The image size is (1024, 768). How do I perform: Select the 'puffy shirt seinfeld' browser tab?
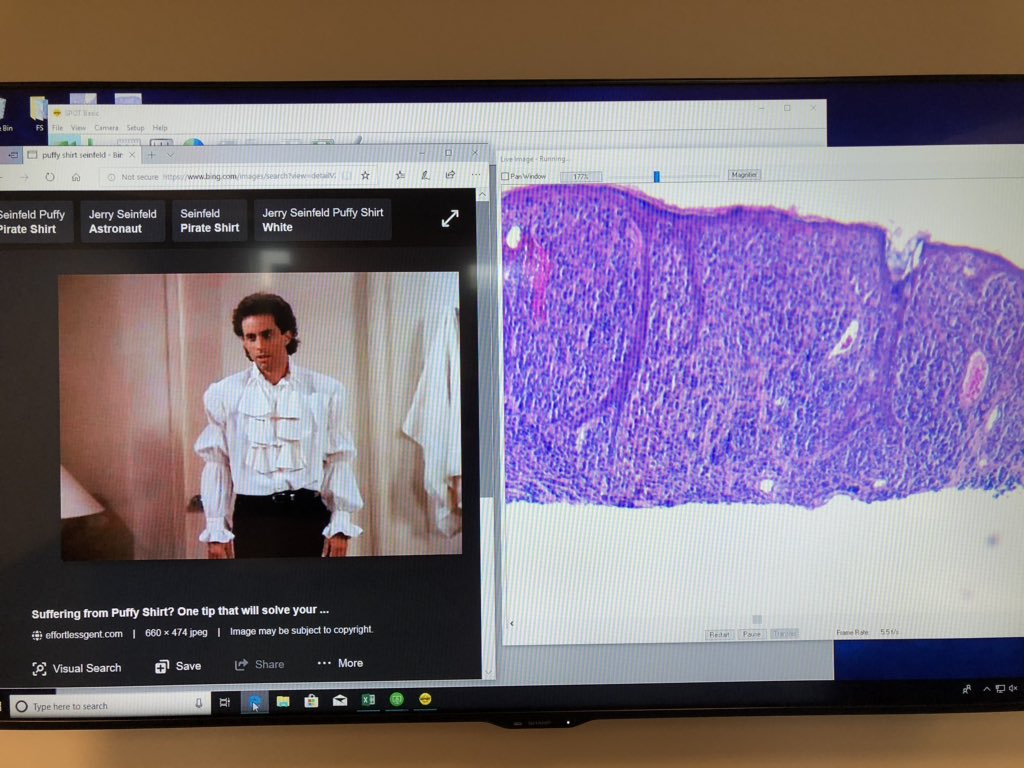(81, 155)
